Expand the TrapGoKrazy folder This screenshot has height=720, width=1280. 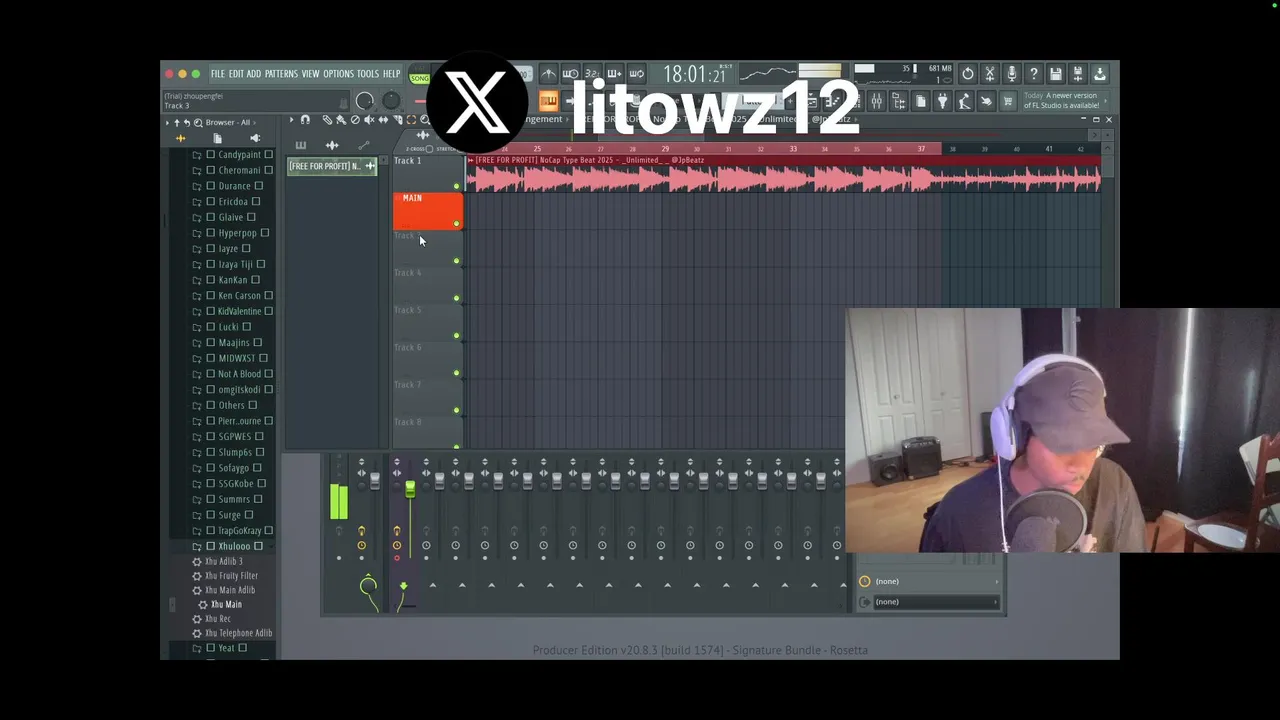[x=197, y=531]
